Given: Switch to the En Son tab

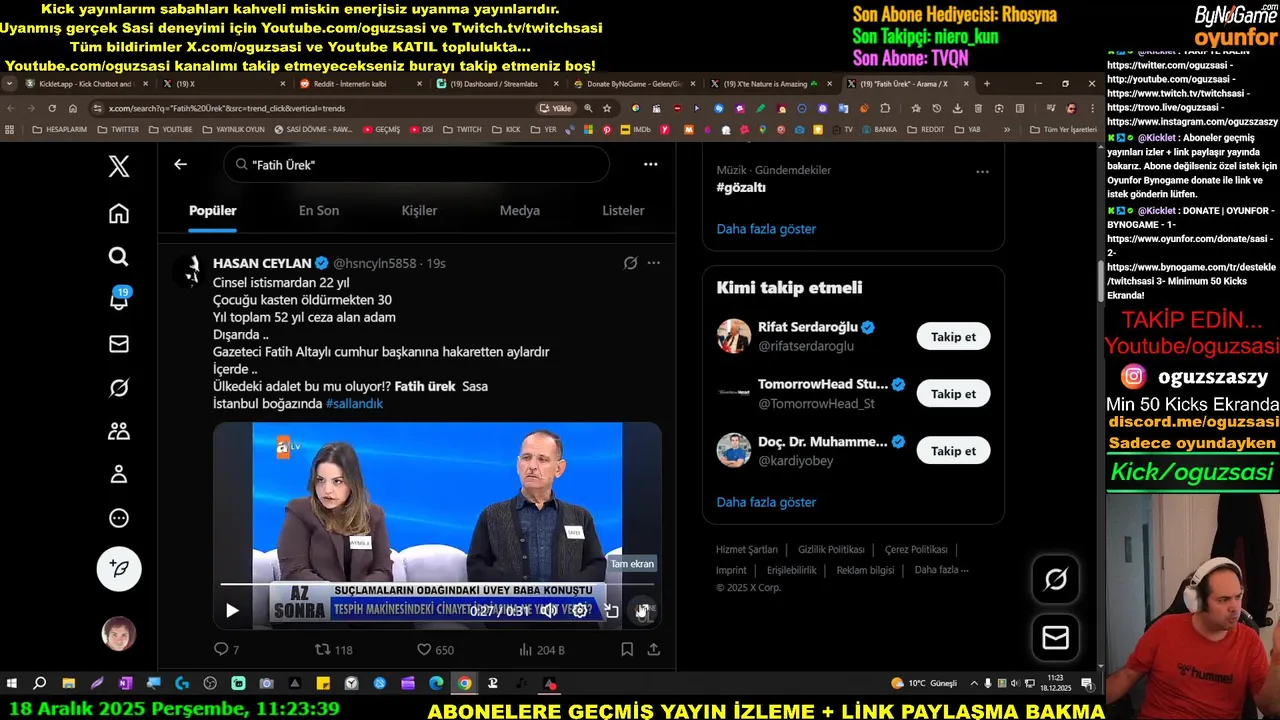Looking at the screenshot, I should coord(319,210).
